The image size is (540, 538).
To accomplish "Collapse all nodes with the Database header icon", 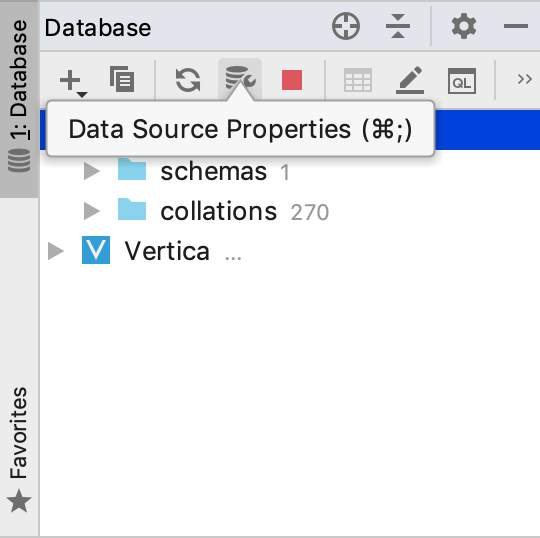I will tap(398, 26).
